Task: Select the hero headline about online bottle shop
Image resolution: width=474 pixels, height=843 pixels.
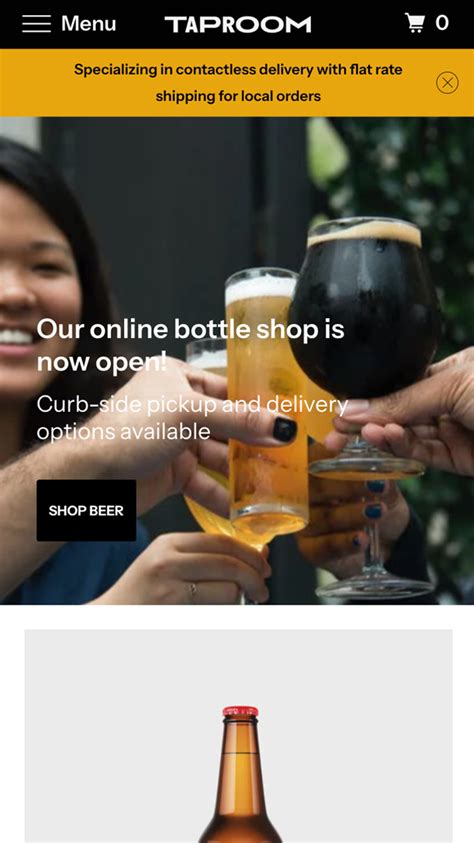Action: click(190, 345)
